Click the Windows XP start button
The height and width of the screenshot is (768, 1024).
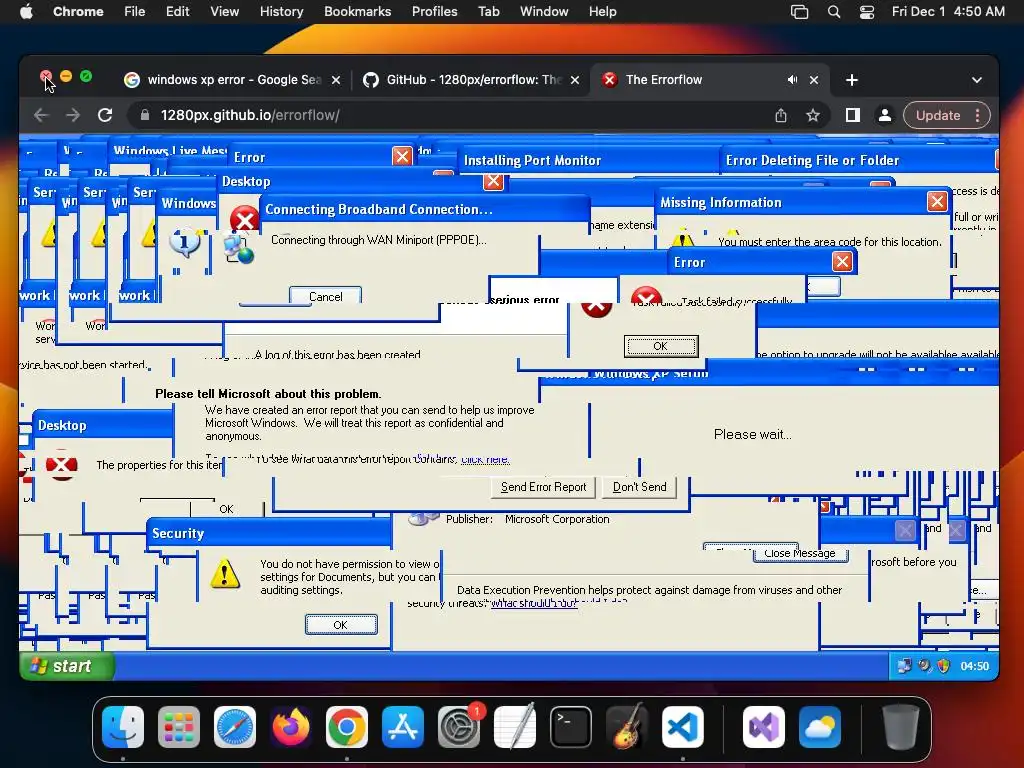tap(67, 666)
